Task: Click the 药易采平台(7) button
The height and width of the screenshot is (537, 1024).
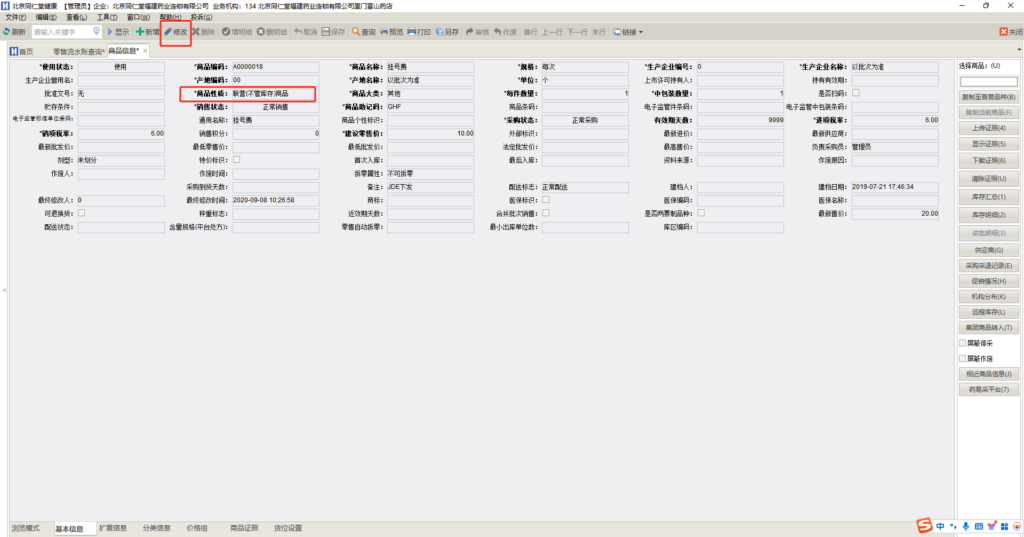Action: click(x=988, y=389)
